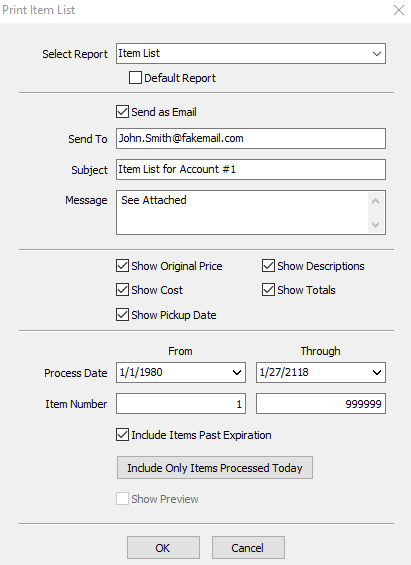Toggle Show Descriptions checkbox
This screenshot has width=411, height=565.
click(x=268, y=266)
